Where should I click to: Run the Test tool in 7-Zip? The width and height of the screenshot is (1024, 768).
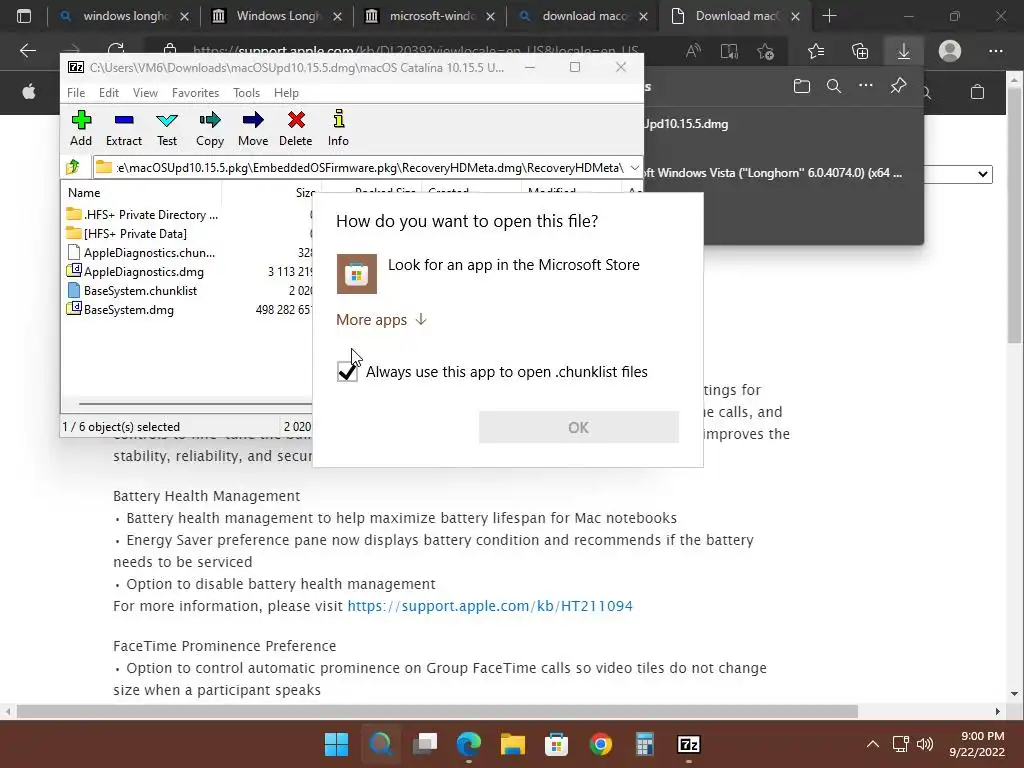[x=167, y=128]
